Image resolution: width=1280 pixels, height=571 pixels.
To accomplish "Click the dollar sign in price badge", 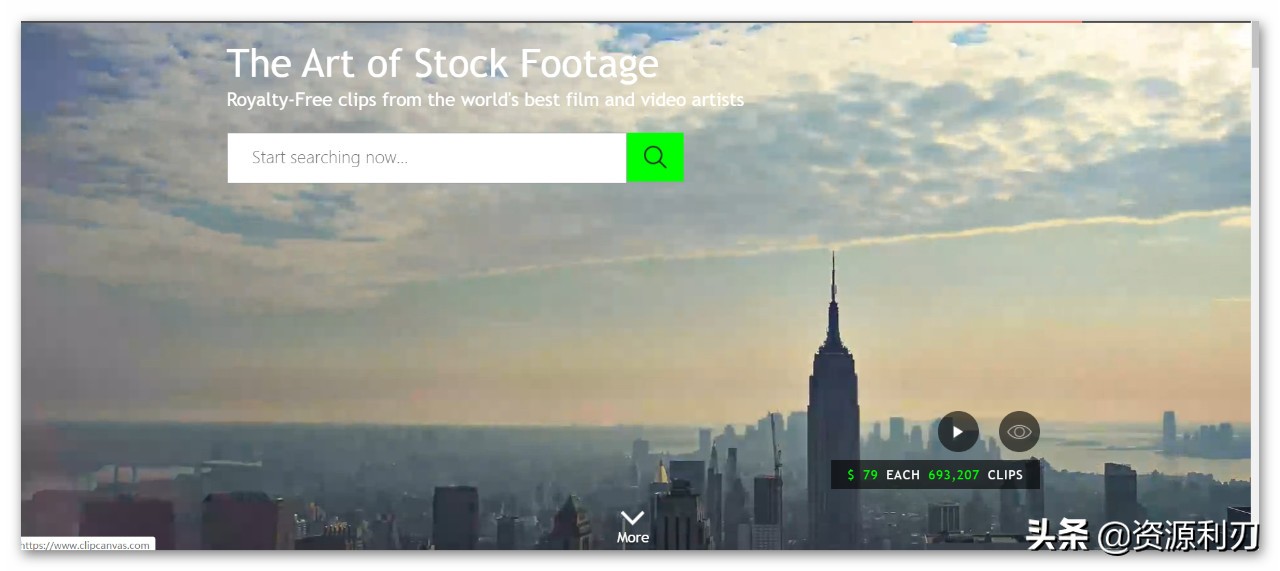I will pos(851,475).
